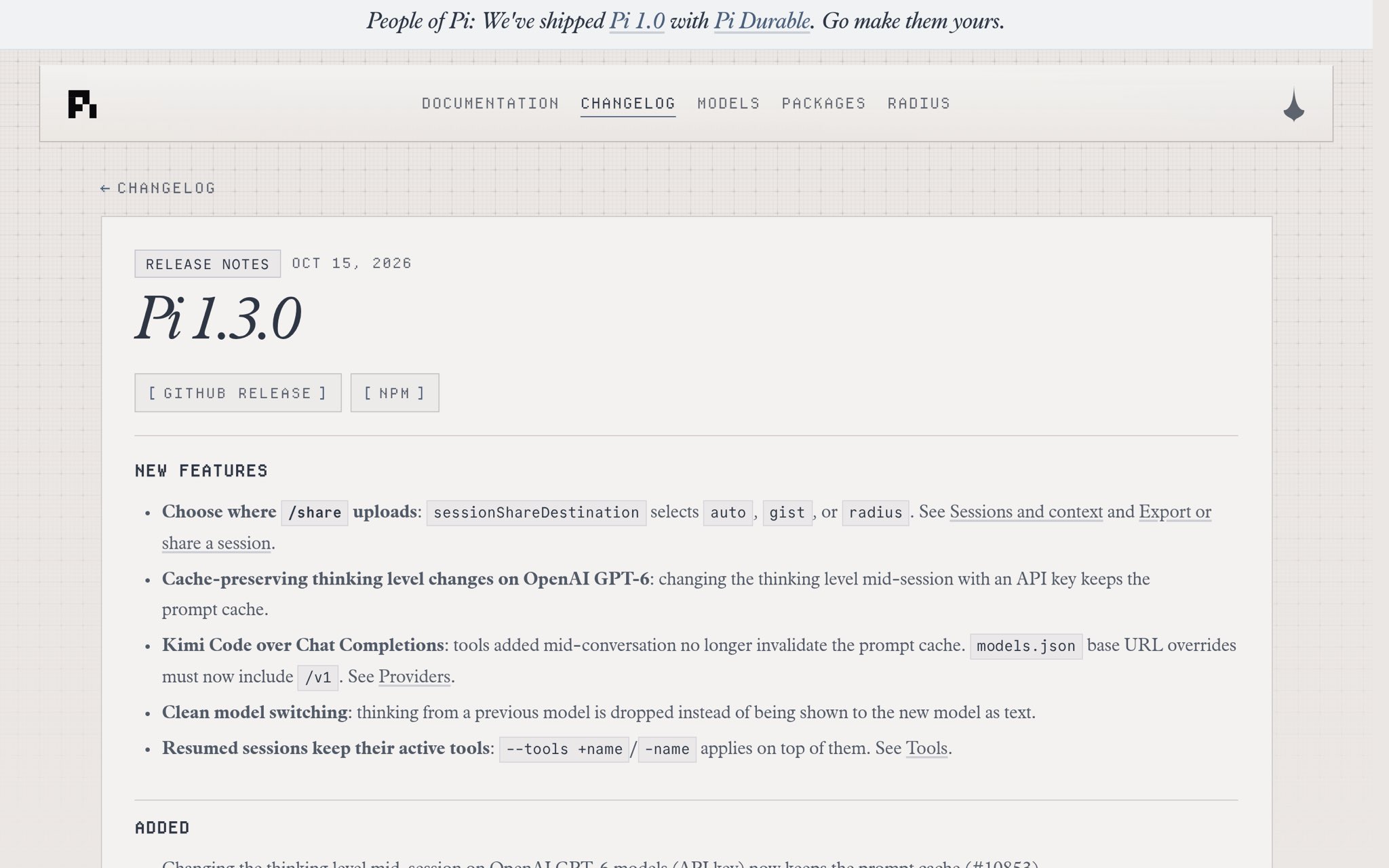Go back via the ← Changelog link
The height and width of the screenshot is (868, 1389).
157,188
